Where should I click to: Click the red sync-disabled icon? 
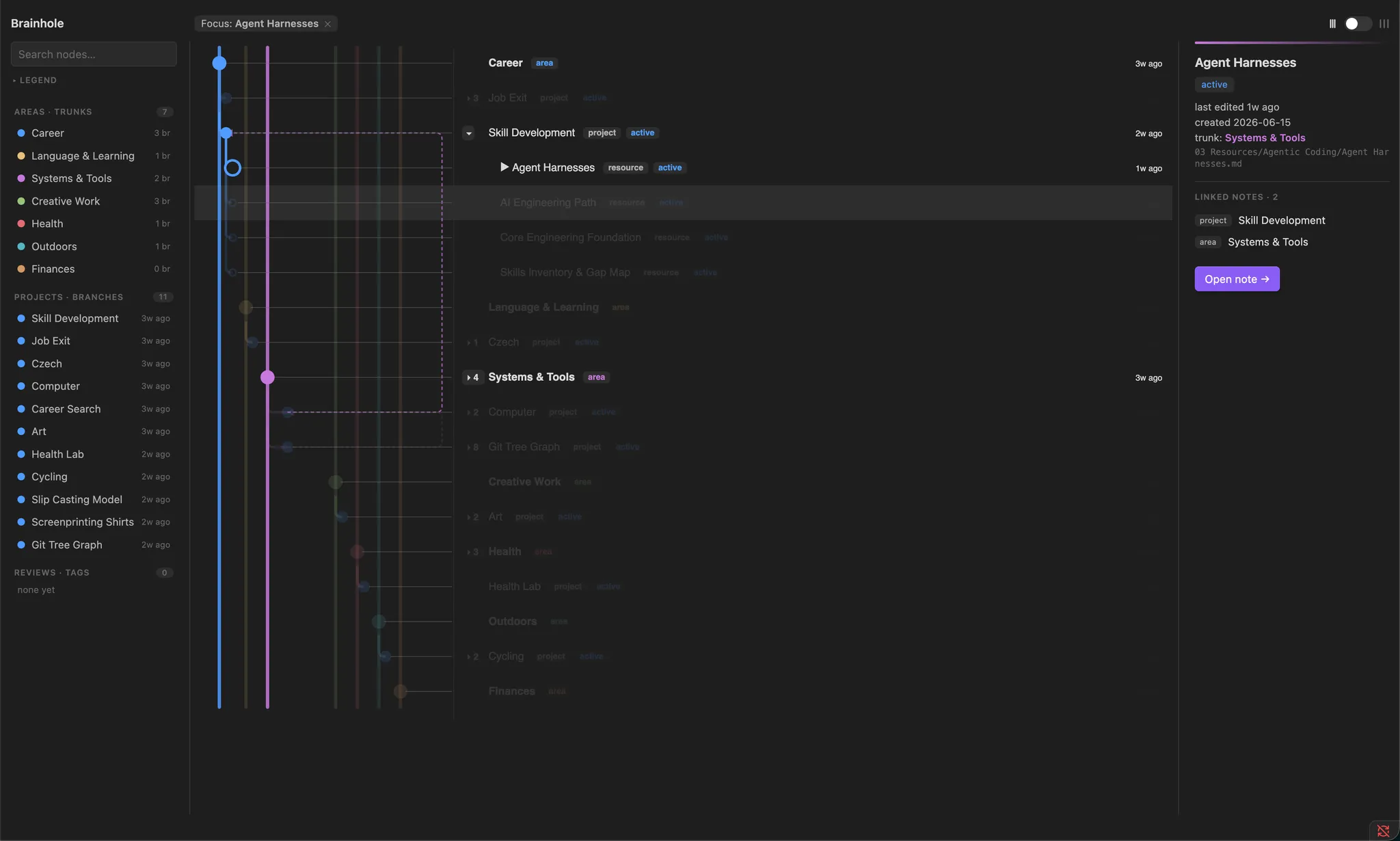click(x=1383, y=831)
